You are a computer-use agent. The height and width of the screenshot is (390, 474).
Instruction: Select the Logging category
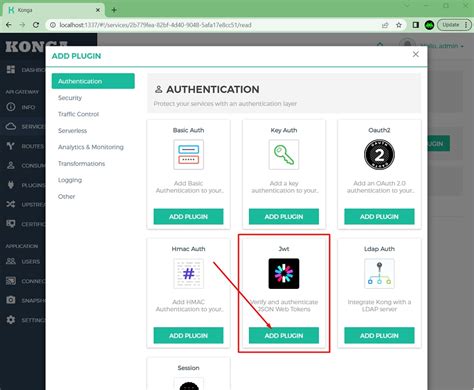pos(70,180)
